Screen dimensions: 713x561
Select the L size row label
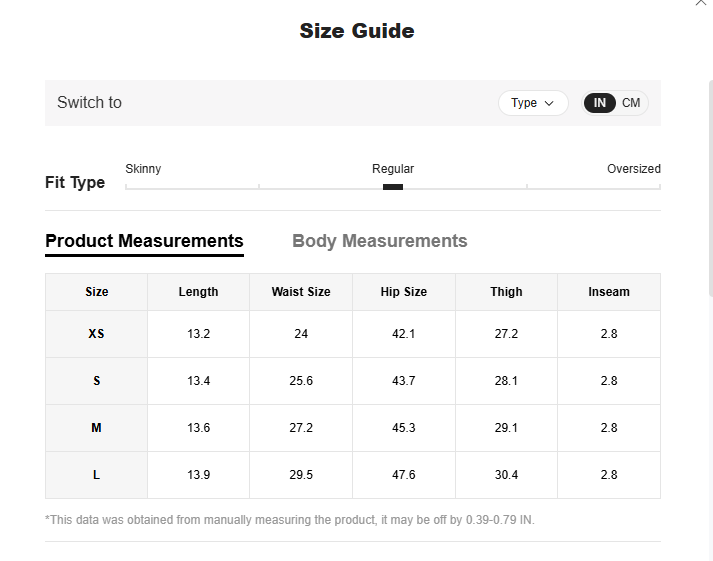[97, 475]
